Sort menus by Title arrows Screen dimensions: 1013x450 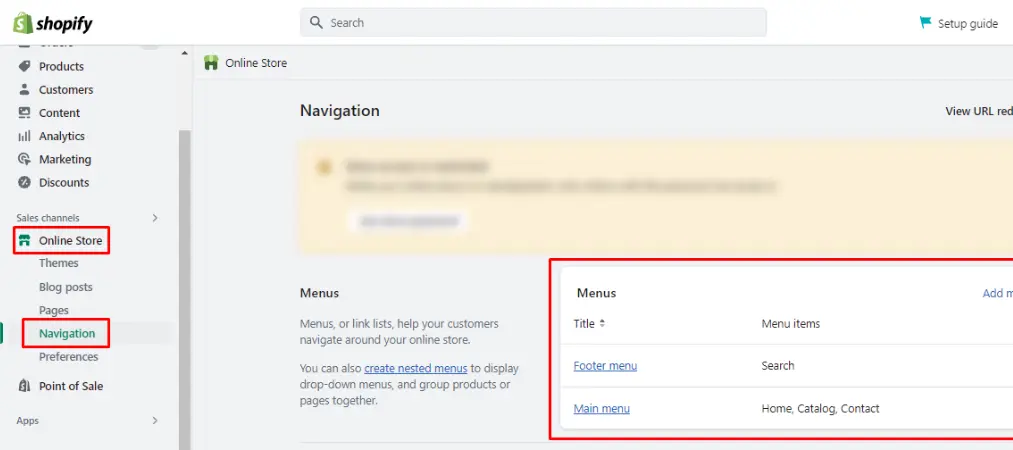point(602,323)
